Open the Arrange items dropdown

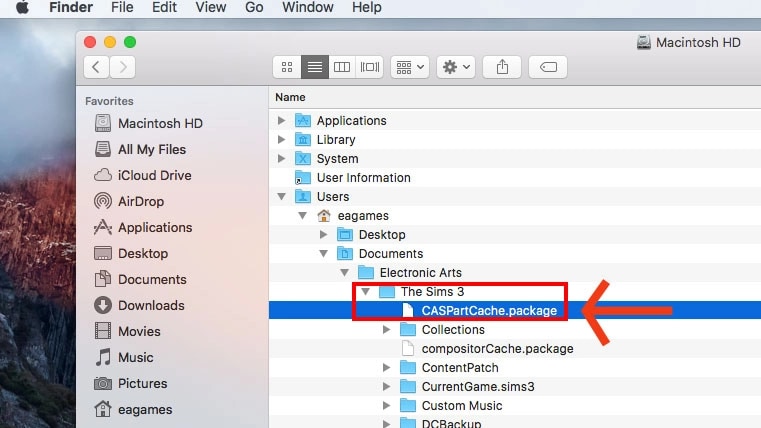pyautogui.click(x=410, y=67)
